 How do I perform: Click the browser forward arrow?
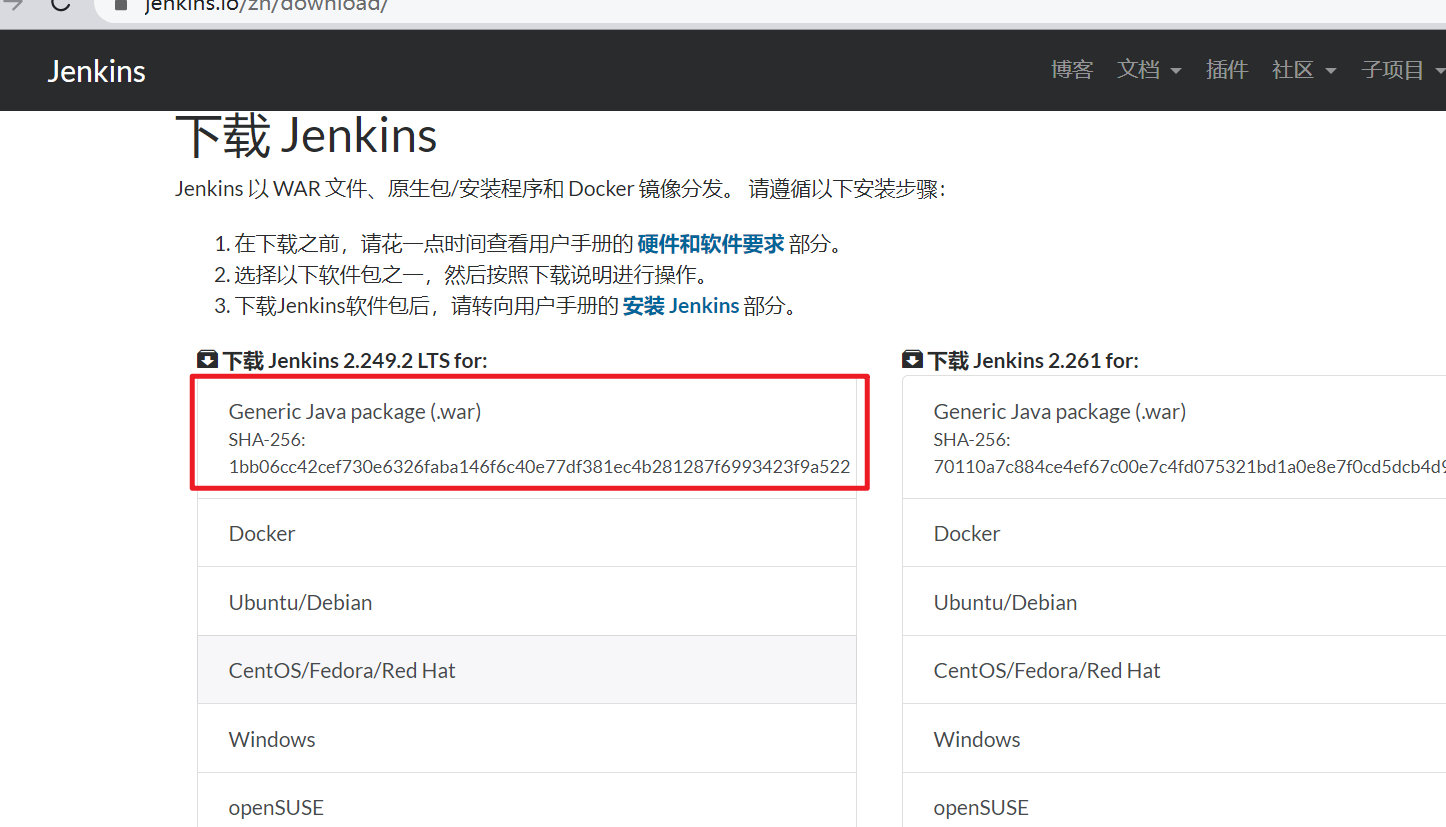click(x=12, y=5)
